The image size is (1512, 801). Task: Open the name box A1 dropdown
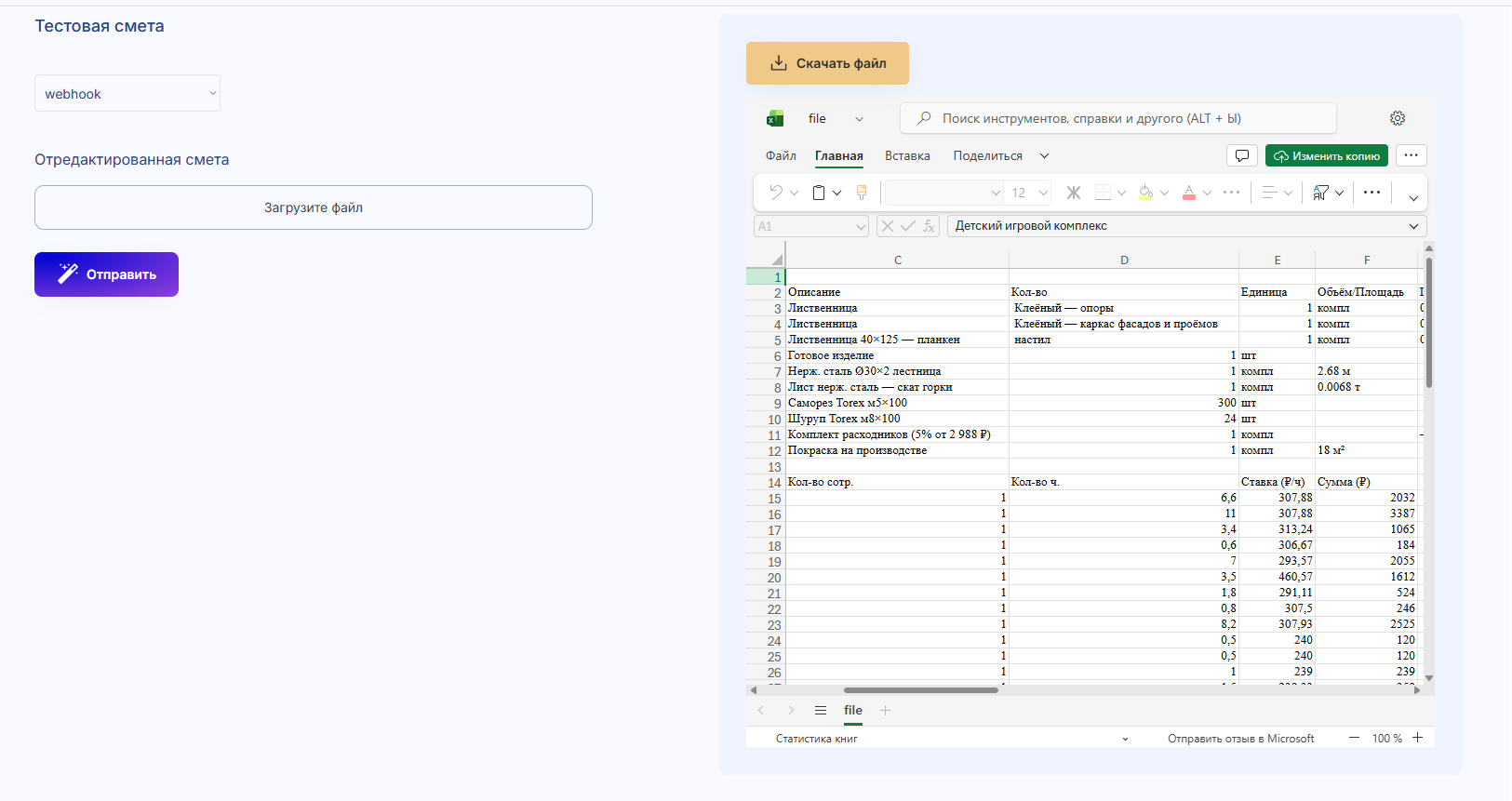click(x=860, y=226)
